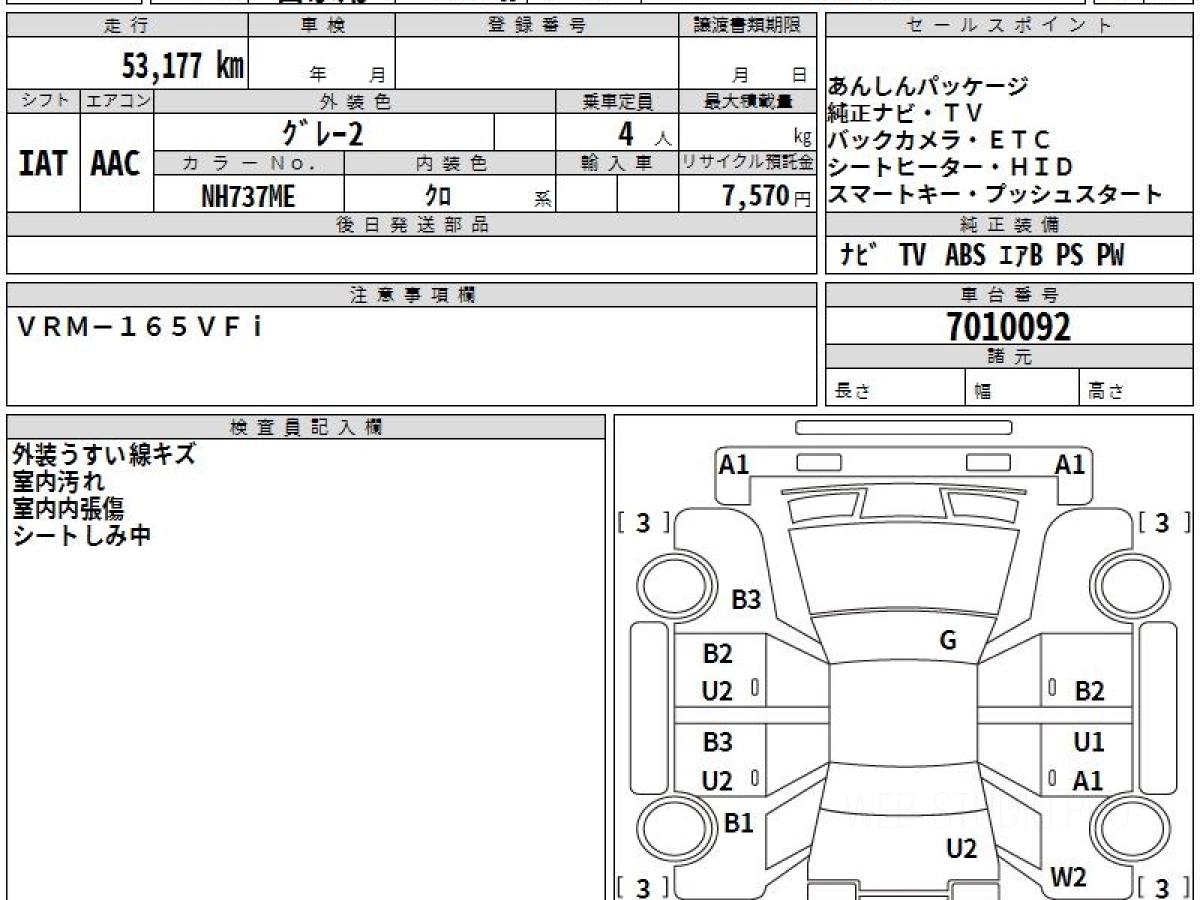Select the セールスポイント heading
Screen dimensions: 1200x900
[1009, 26]
